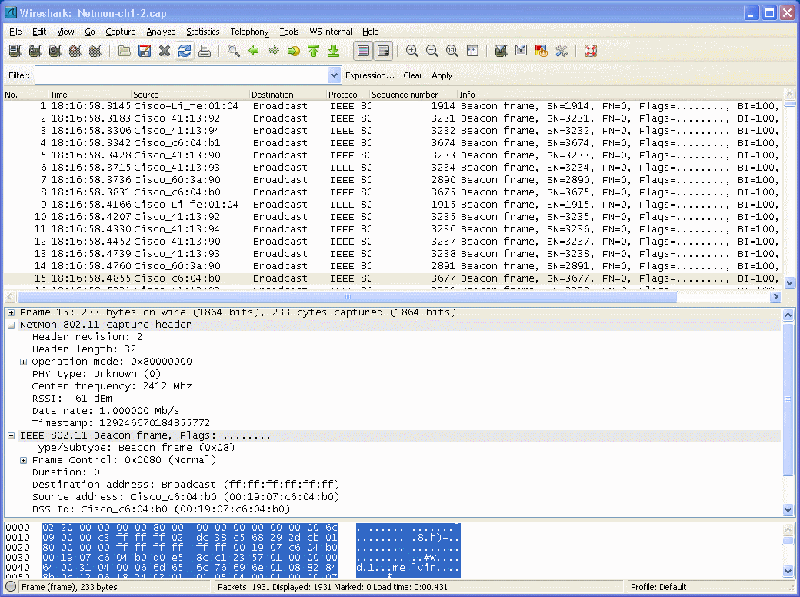Open the Help menu
Image resolution: width=800 pixels, height=597 pixels.
[370, 32]
